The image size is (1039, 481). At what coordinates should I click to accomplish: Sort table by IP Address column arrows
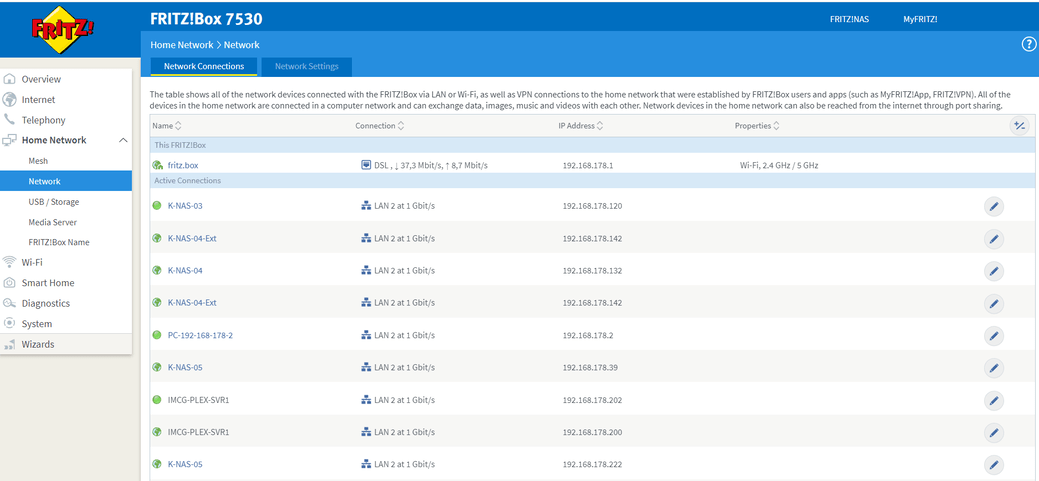600,126
